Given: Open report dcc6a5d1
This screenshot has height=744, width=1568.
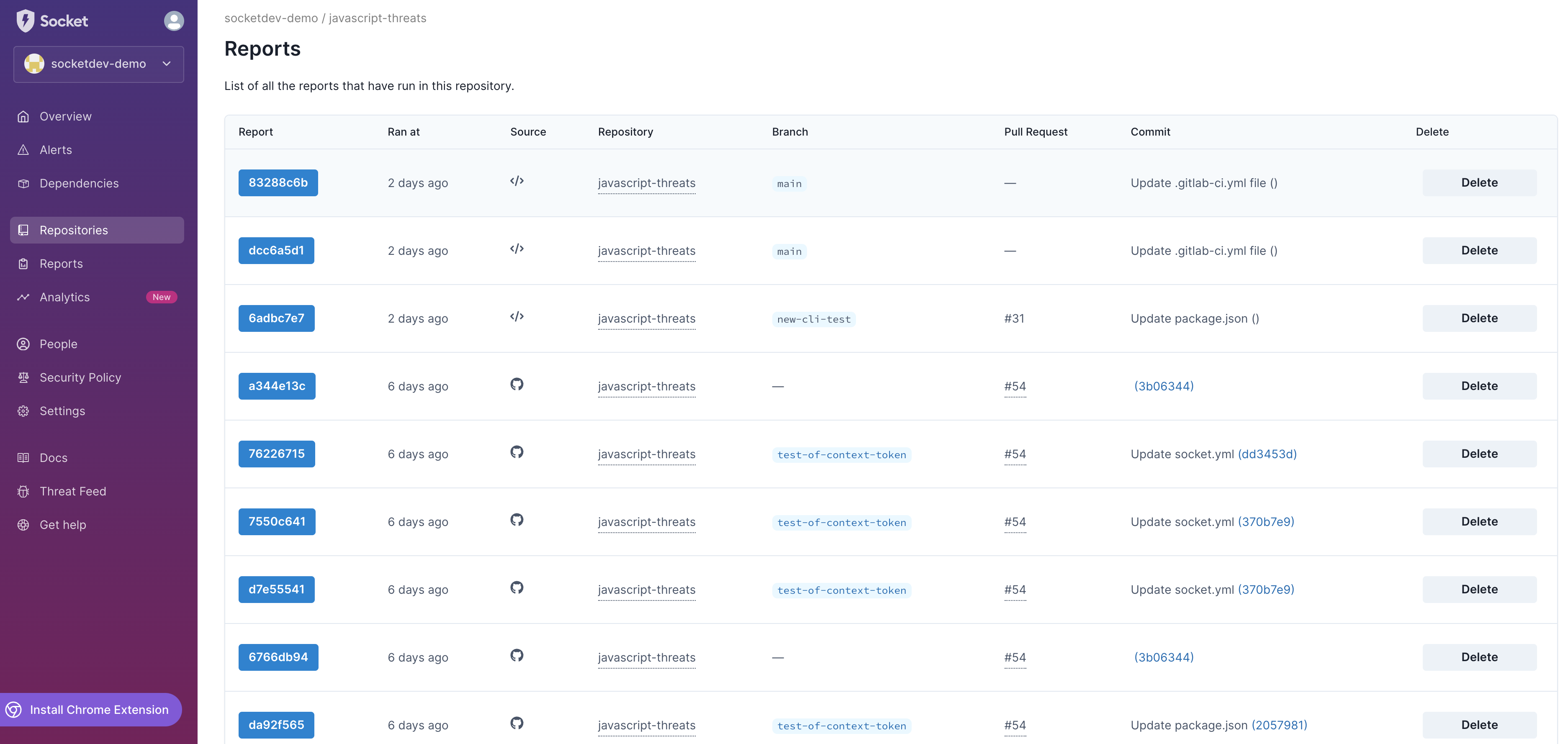Looking at the screenshot, I should [276, 250].
